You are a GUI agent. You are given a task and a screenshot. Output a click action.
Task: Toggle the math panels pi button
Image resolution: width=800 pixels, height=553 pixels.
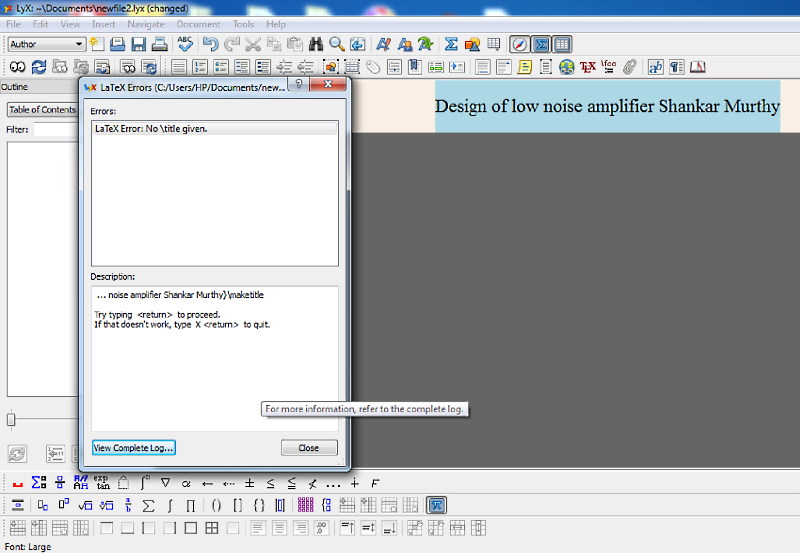pyautogui.click(x=436, y=506)
